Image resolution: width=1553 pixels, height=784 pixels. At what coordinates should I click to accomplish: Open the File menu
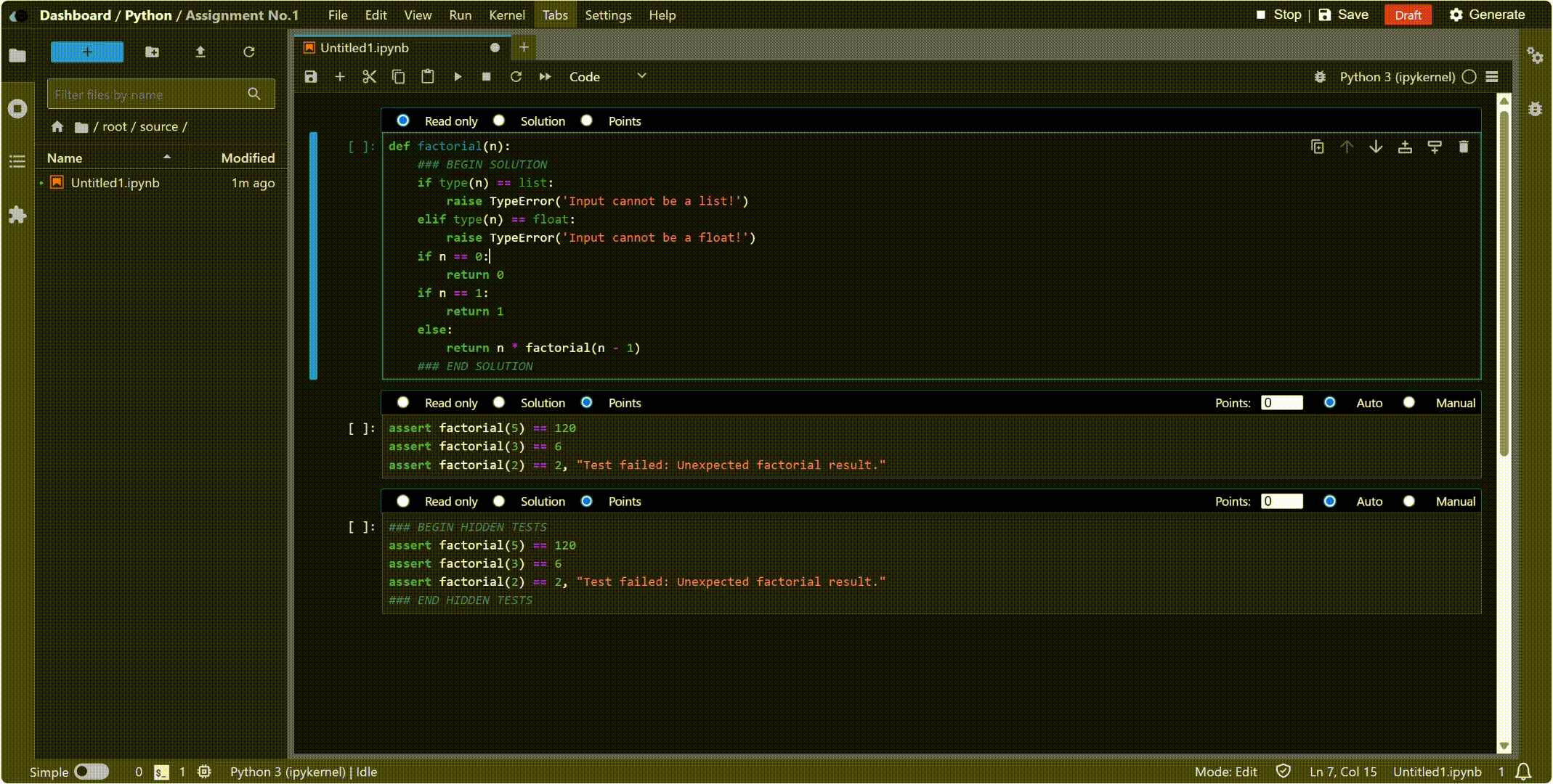click(338, 15)
